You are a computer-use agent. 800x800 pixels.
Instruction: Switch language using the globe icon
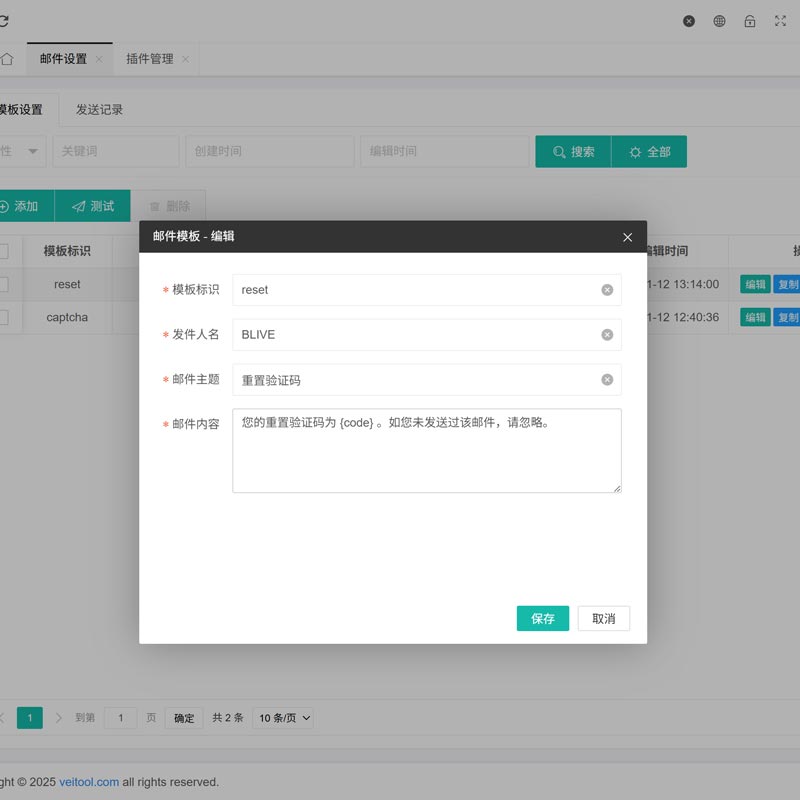click(719, 20)
